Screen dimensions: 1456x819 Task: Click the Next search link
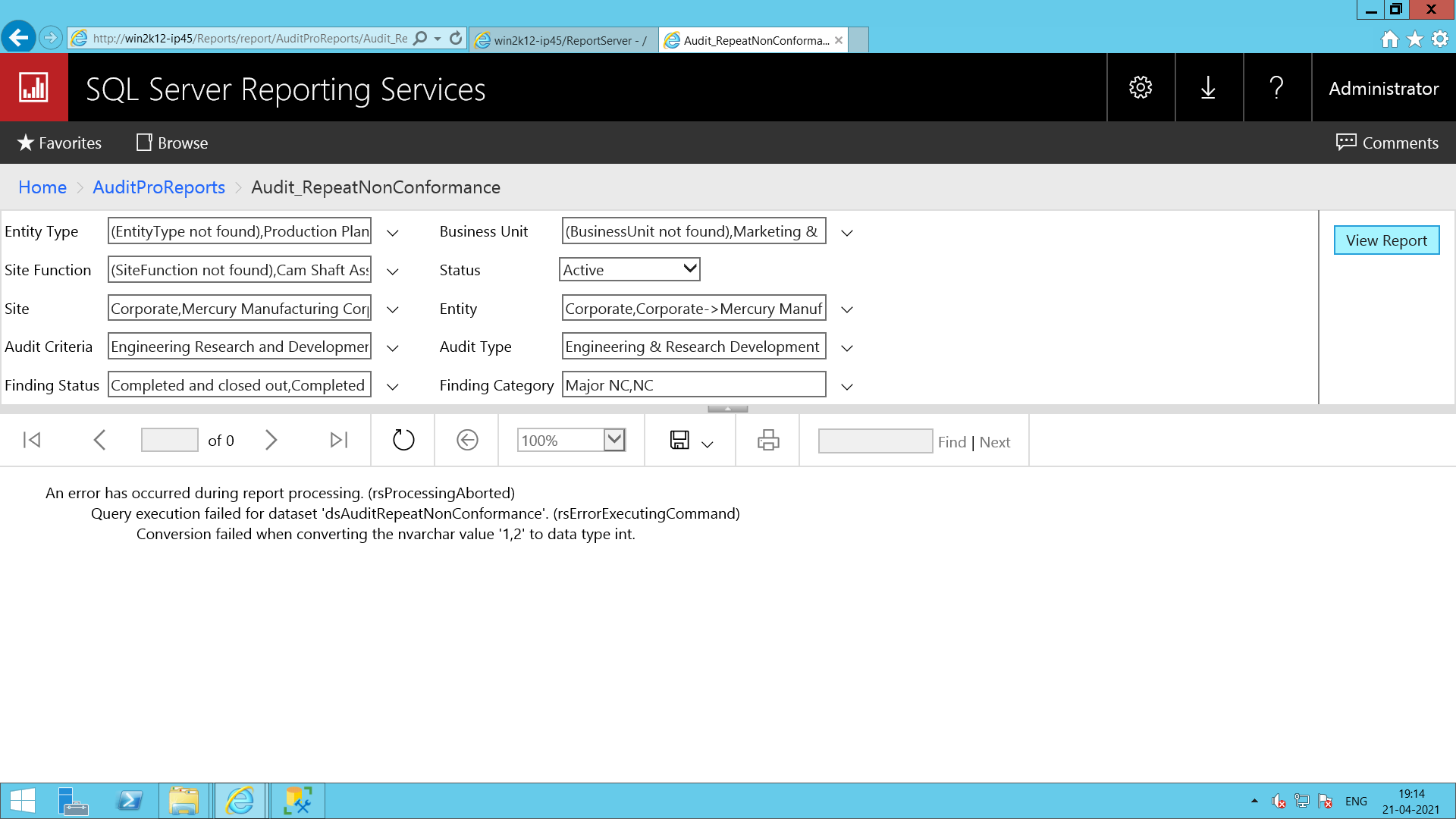click(x=994, y=442)
